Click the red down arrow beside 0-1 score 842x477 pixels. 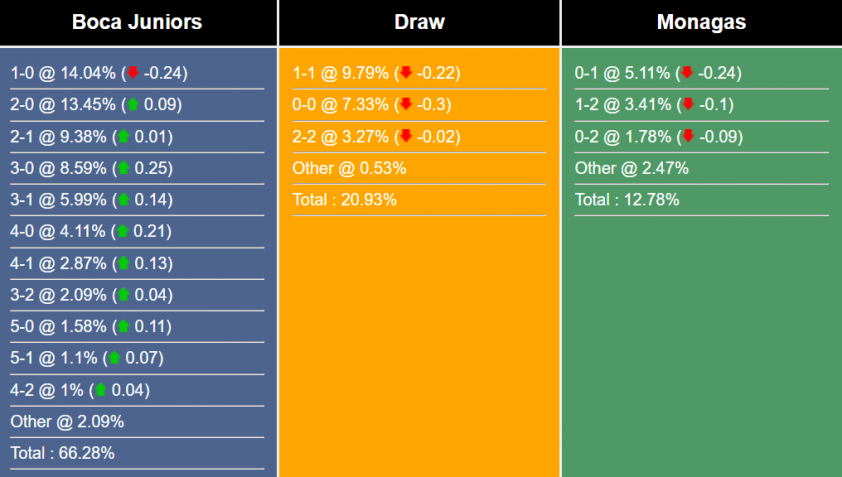[x=687, y=72]
